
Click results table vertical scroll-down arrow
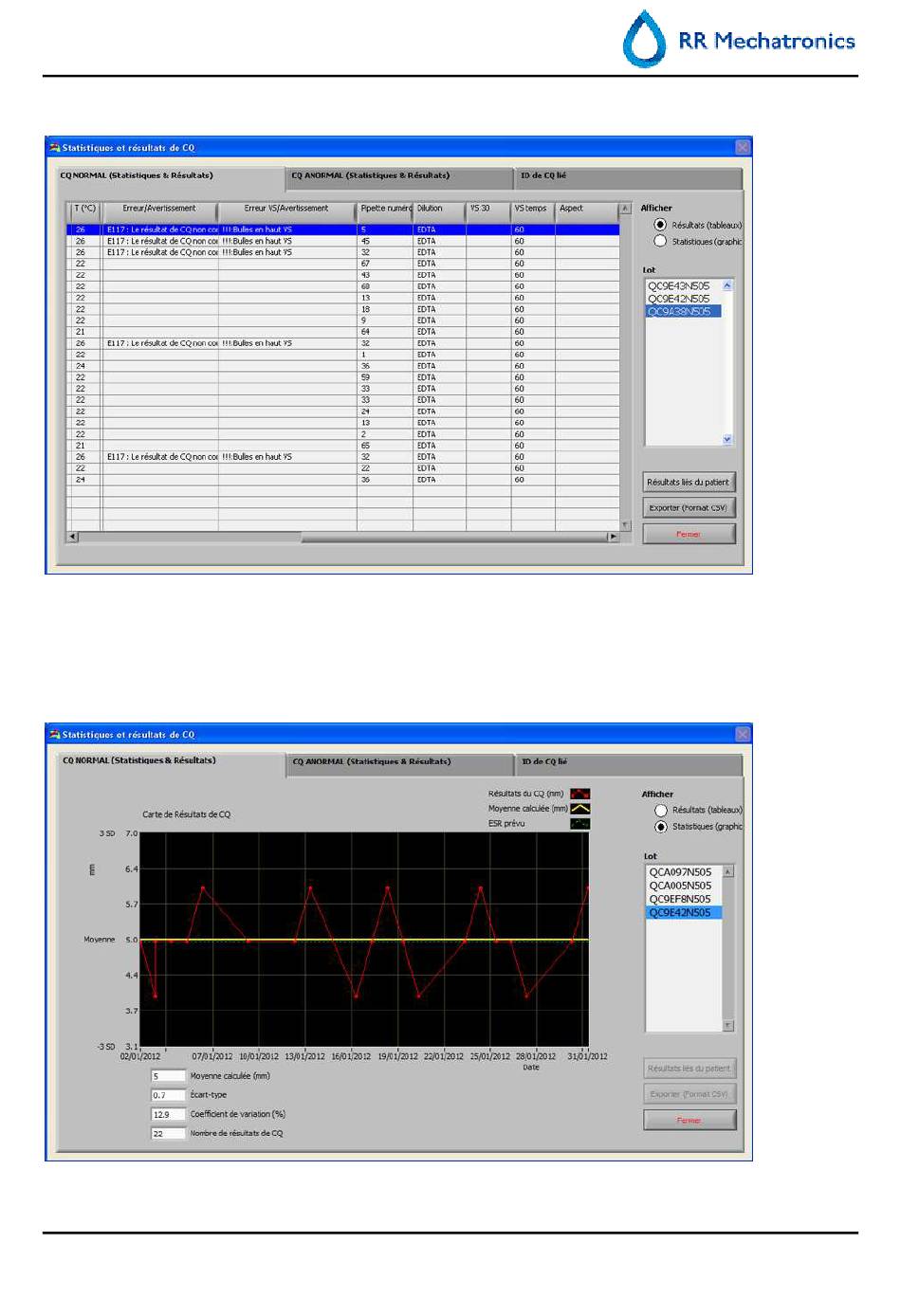(x=625, y=524)
